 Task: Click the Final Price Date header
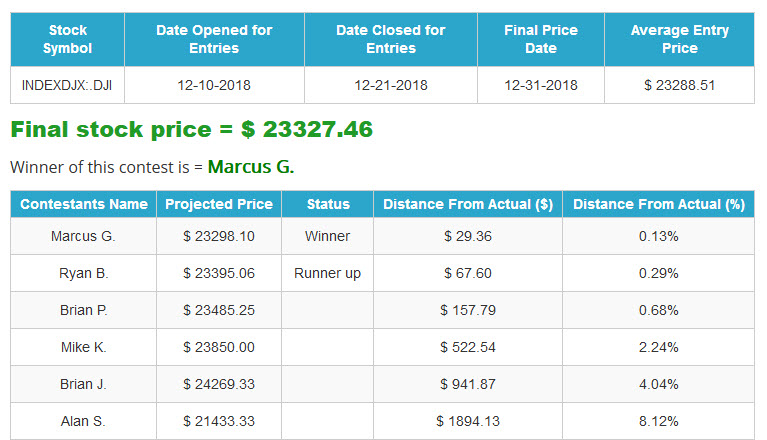[541, 39]
